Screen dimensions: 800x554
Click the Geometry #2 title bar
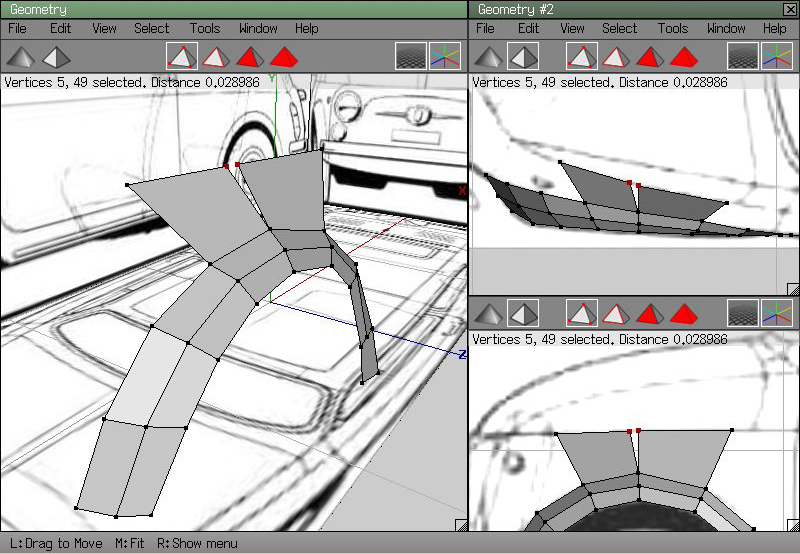(620, 9)
